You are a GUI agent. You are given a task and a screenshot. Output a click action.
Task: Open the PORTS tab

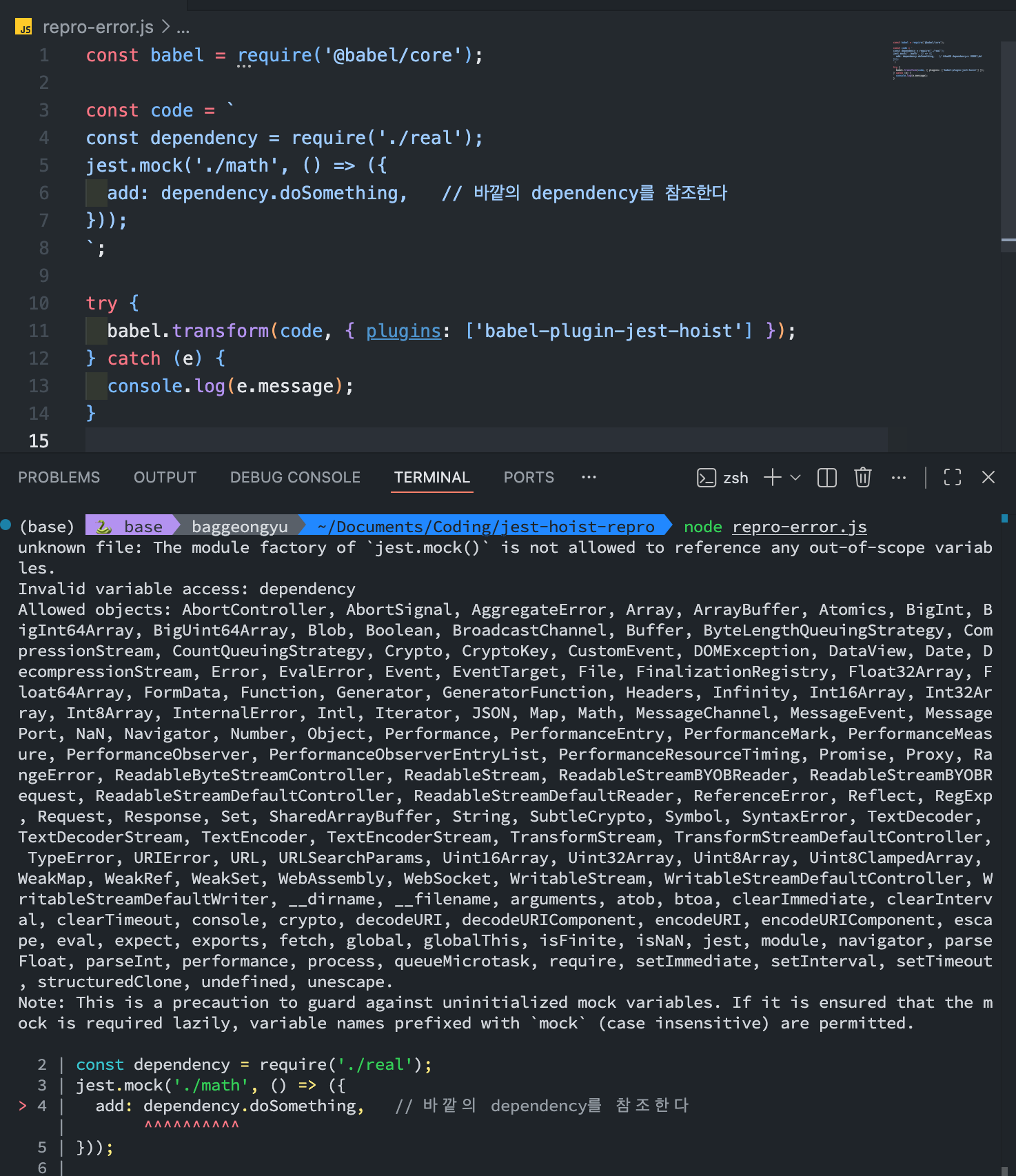pos(529,477)
